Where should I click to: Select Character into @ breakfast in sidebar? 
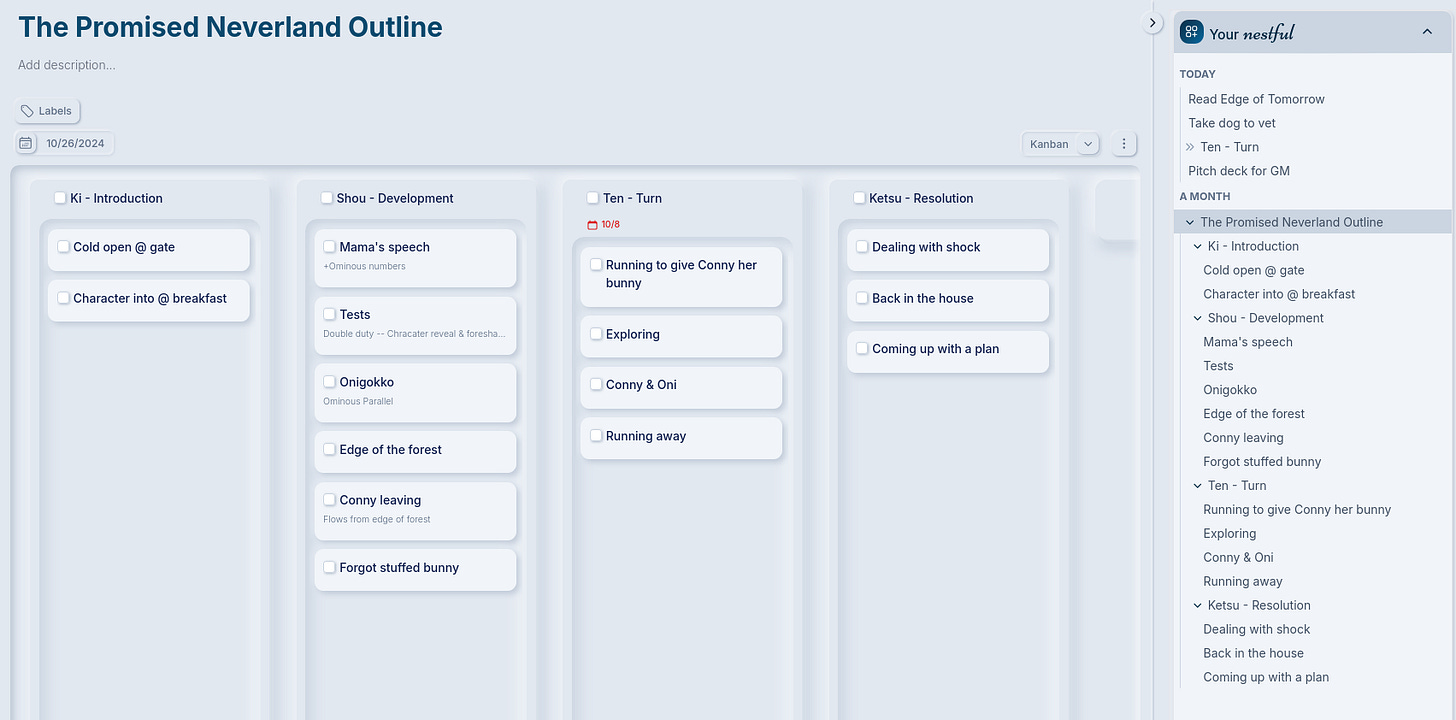point(1279,294)
